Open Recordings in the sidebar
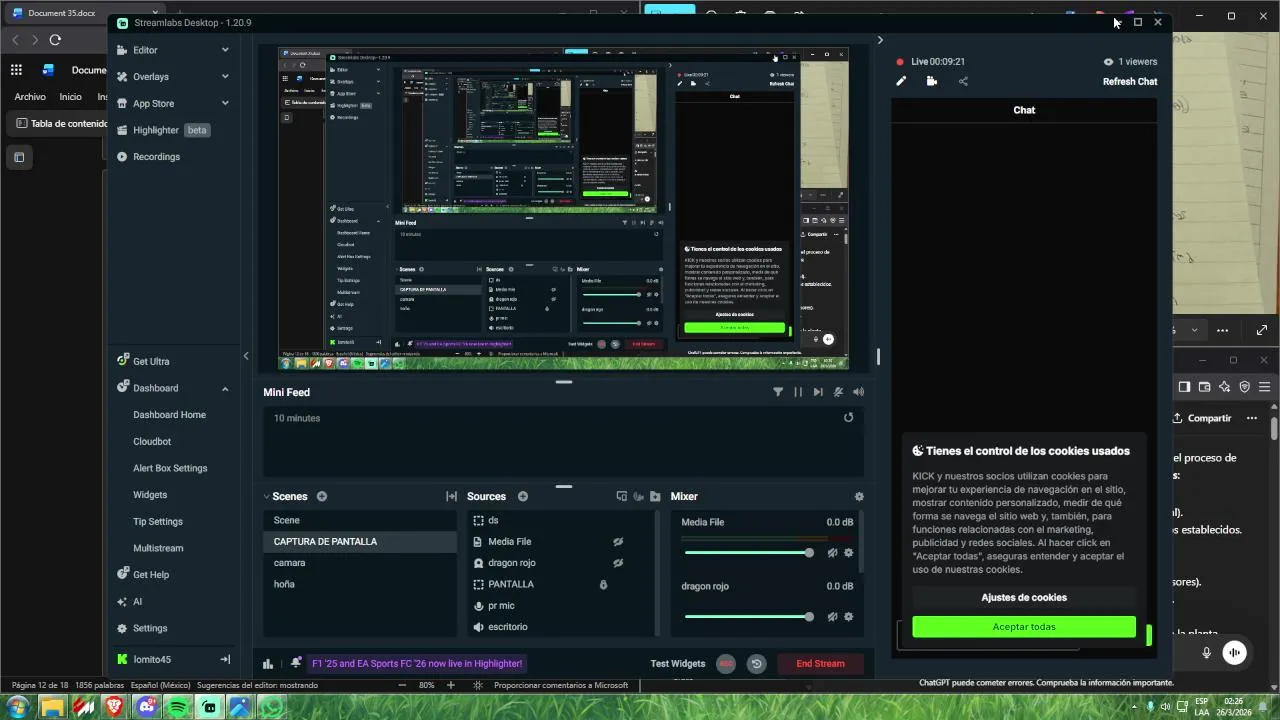Viewport: 1280px width, 720px height. 156,157
